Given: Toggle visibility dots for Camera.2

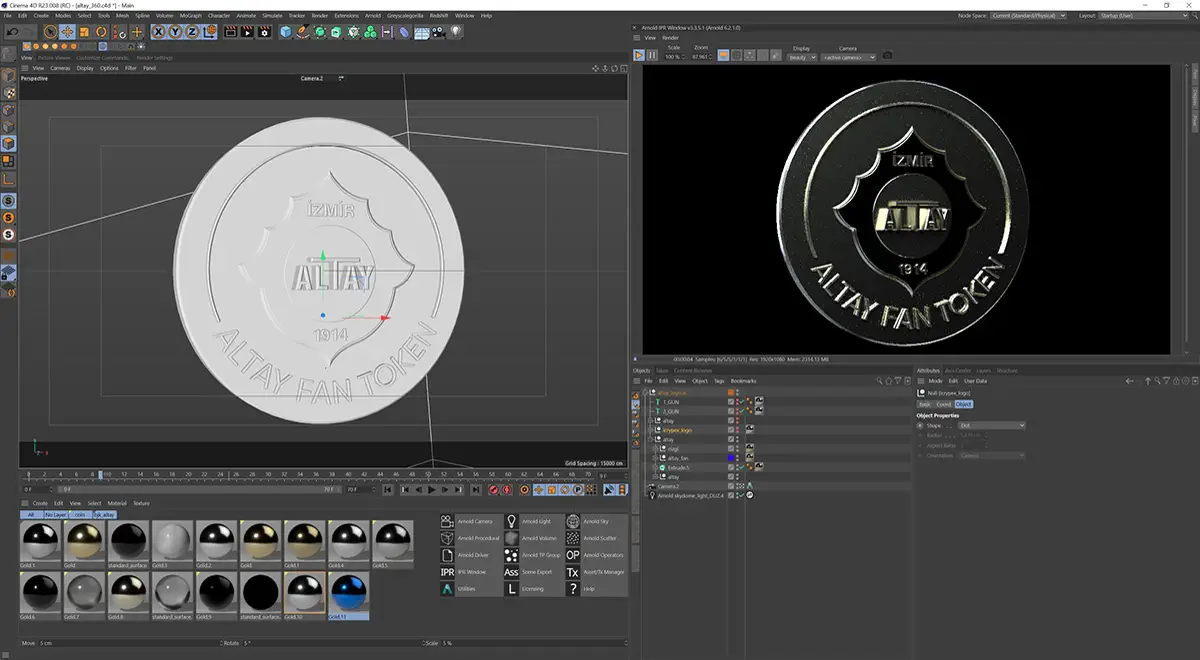Looking at the screenshot, I should coord(737,486).
